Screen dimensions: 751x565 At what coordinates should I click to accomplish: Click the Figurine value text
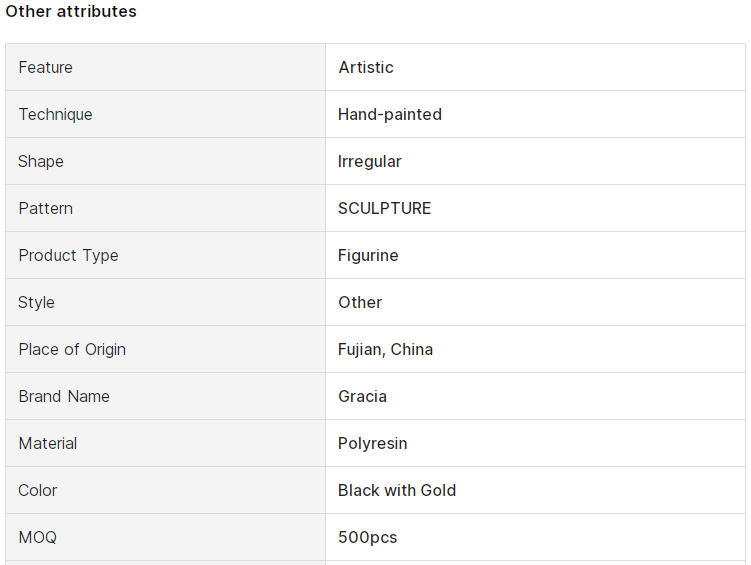368,255
